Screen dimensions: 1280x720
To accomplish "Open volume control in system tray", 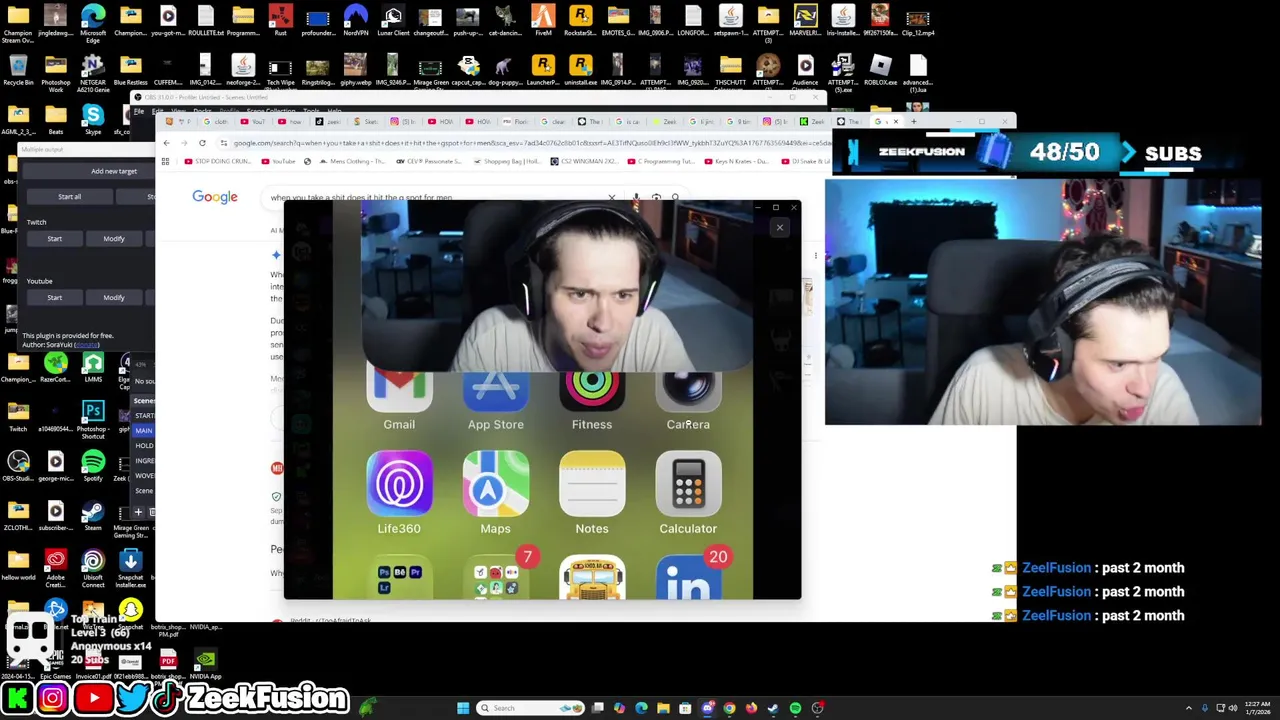I will click(x=1232, y=708).
